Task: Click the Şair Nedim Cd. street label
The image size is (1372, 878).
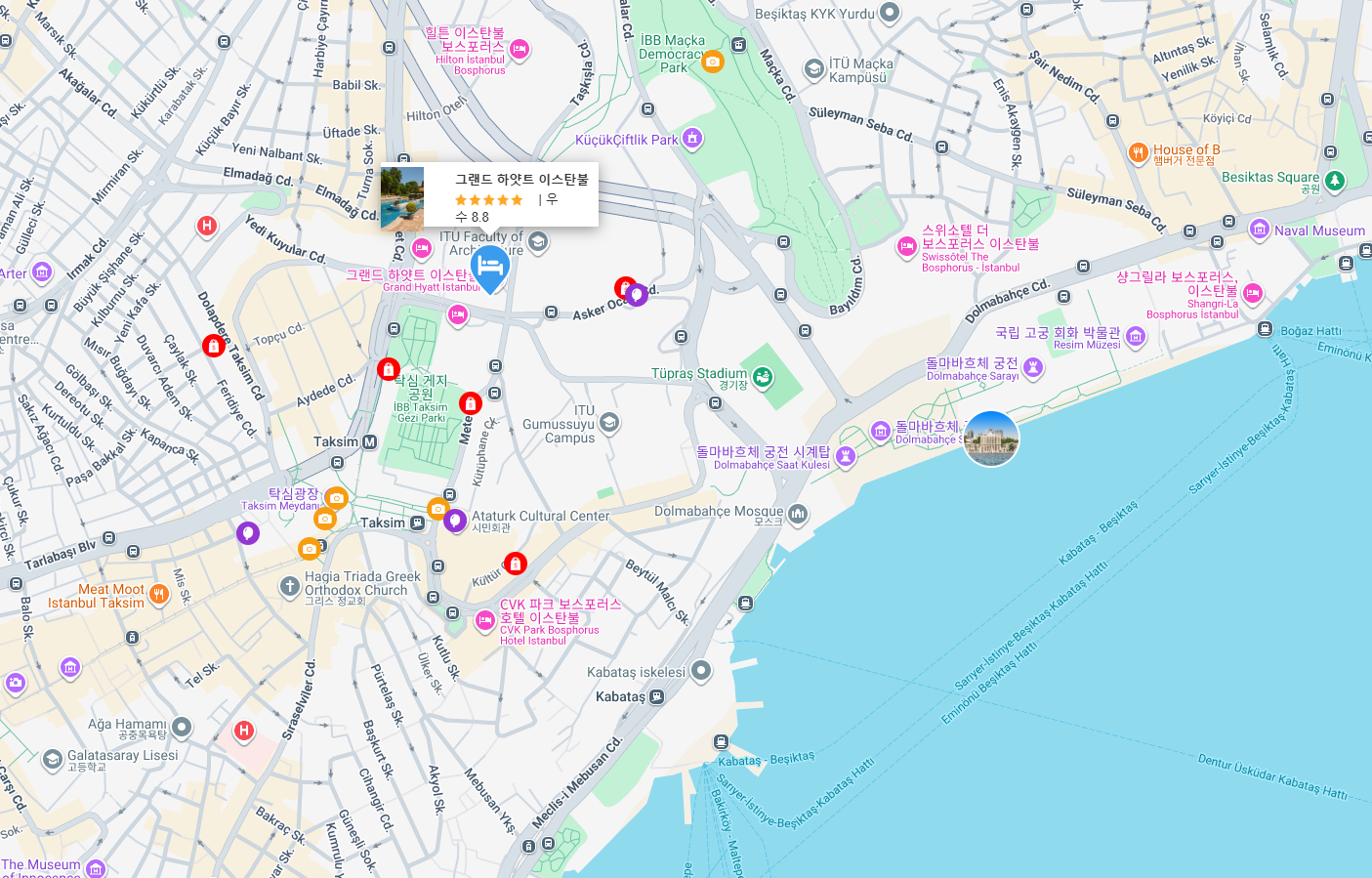Action: tap(1064, 76)
